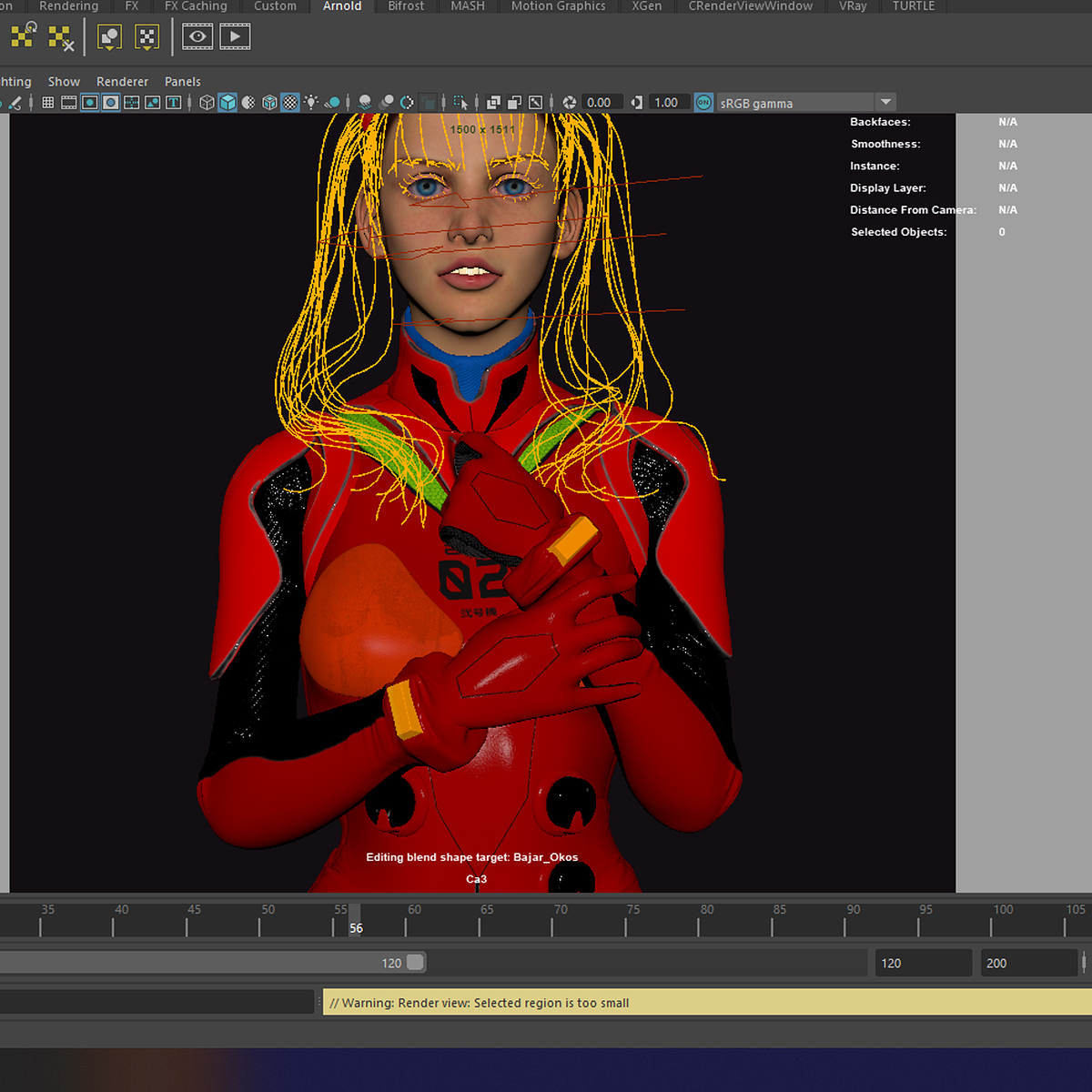Open the Bifrost shelf tab
Image resolution: width=1092 pixels, height=1092 pixels.
point(406,6)
